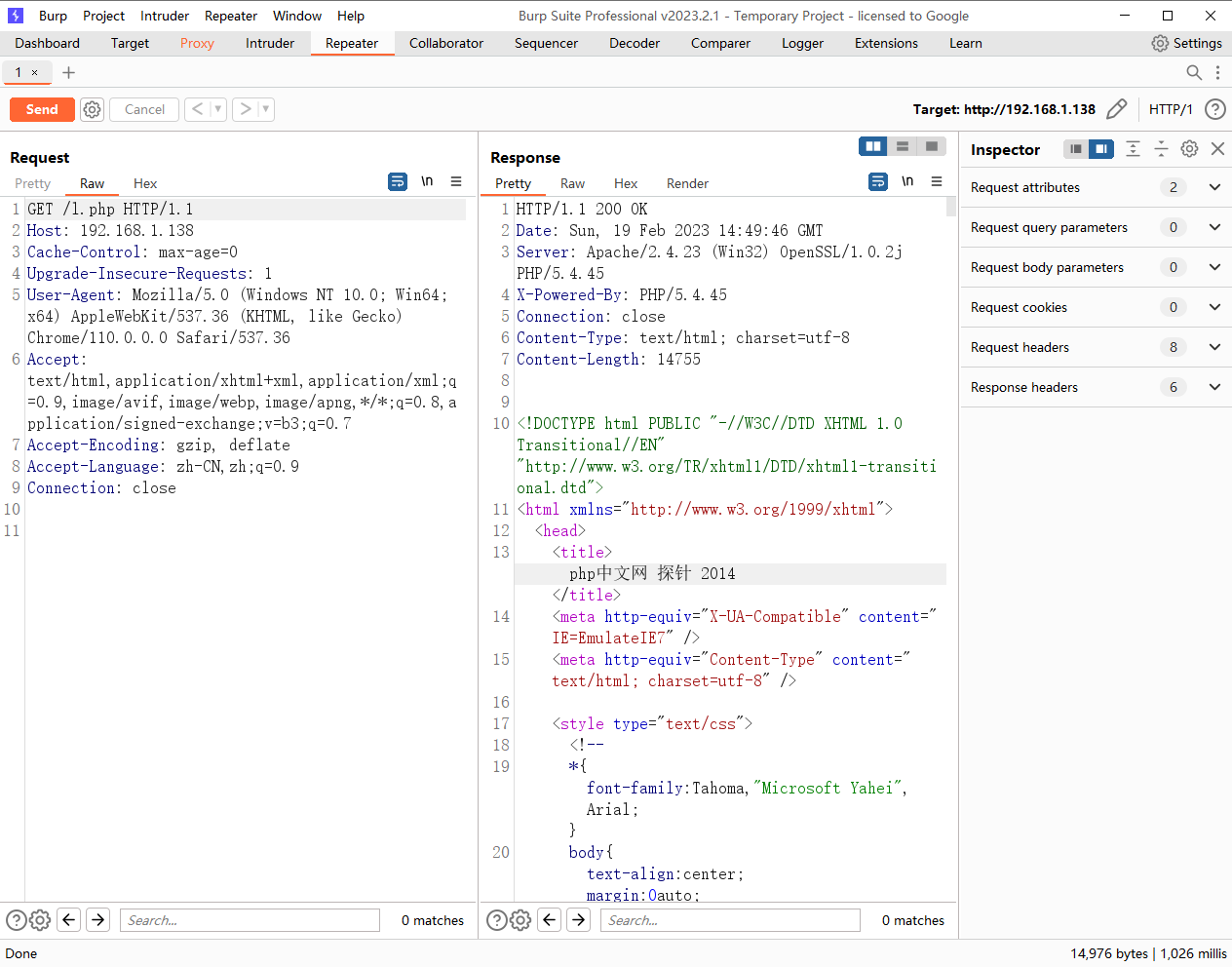This screenshot has width=1232, height=967.
Task: Select top-bottom panel layout
Action: [x=903, y=146]
